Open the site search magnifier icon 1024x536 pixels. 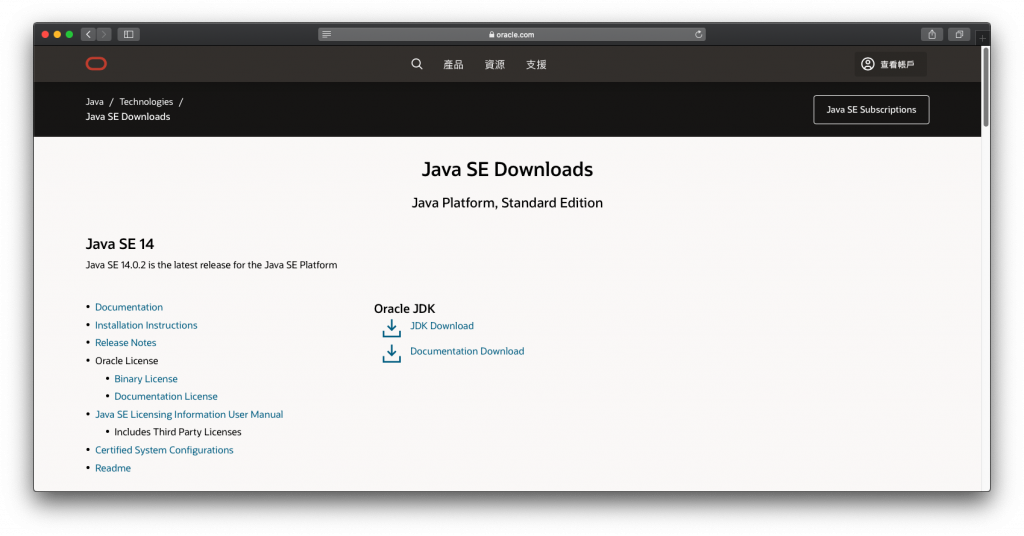(x=417, y=64)
